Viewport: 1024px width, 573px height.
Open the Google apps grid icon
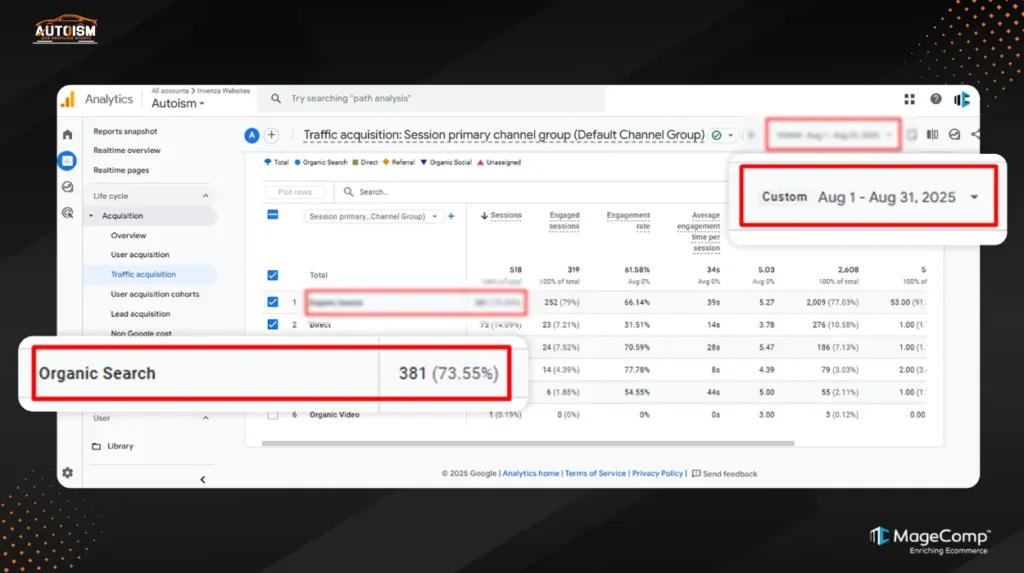click(909, 99)
